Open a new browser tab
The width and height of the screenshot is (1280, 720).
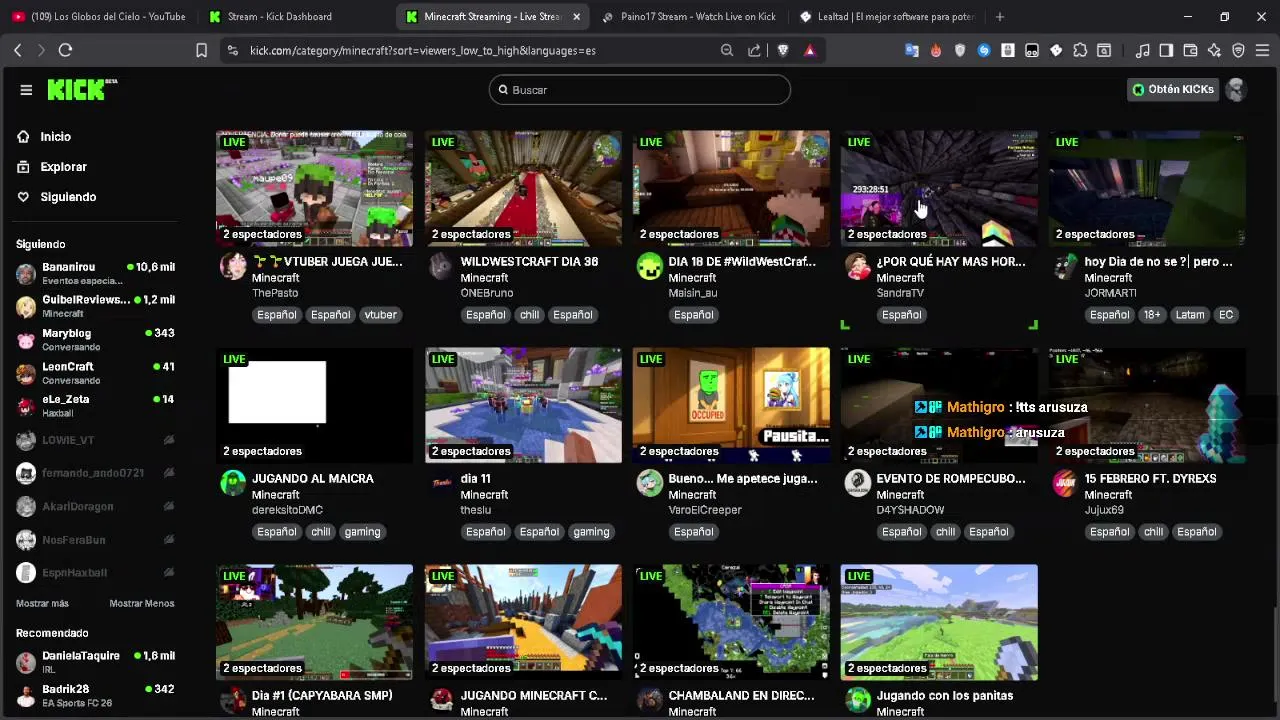(x=1000, y=17)
